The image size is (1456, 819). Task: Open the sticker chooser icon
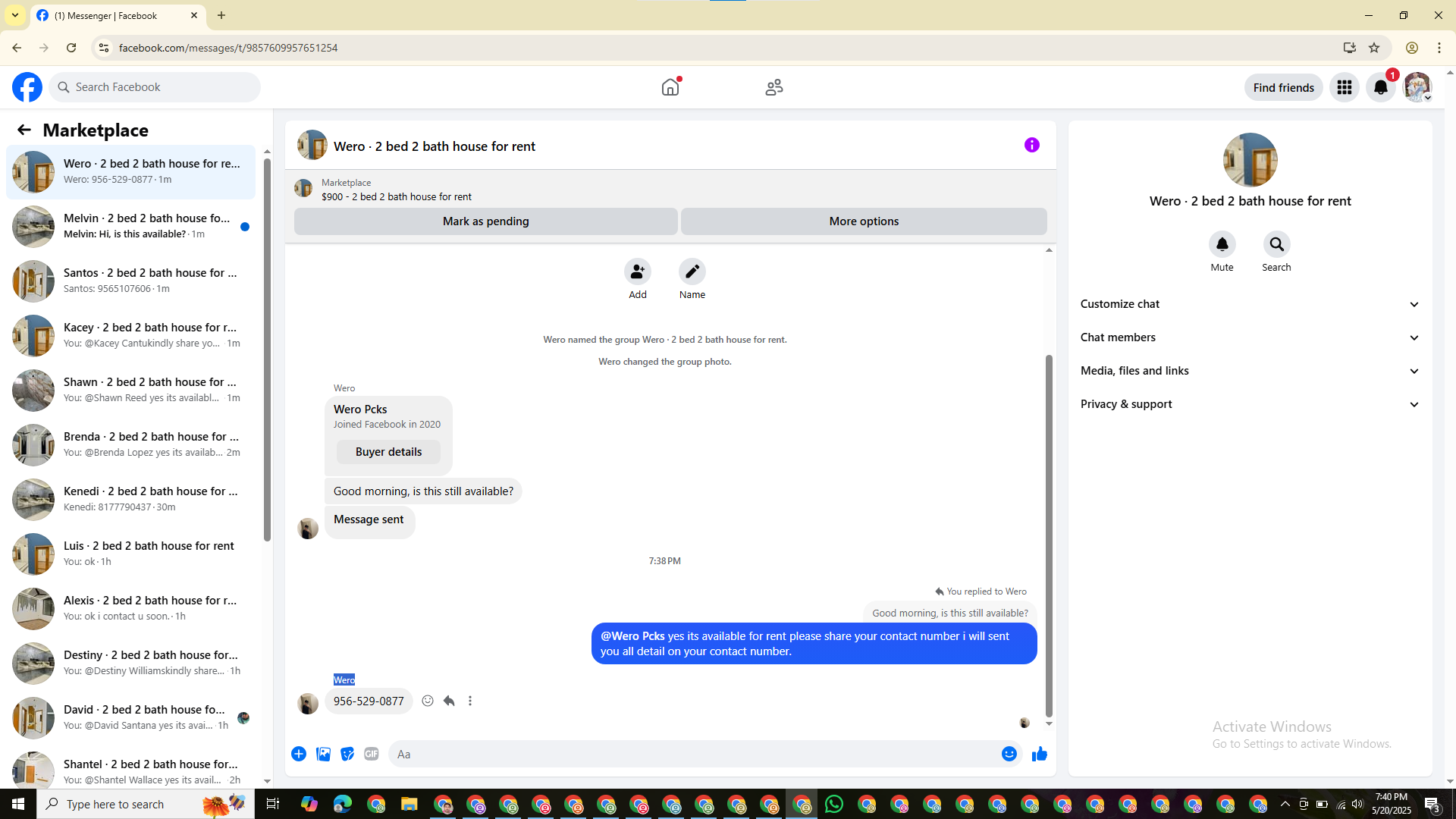tap(347, 754)
